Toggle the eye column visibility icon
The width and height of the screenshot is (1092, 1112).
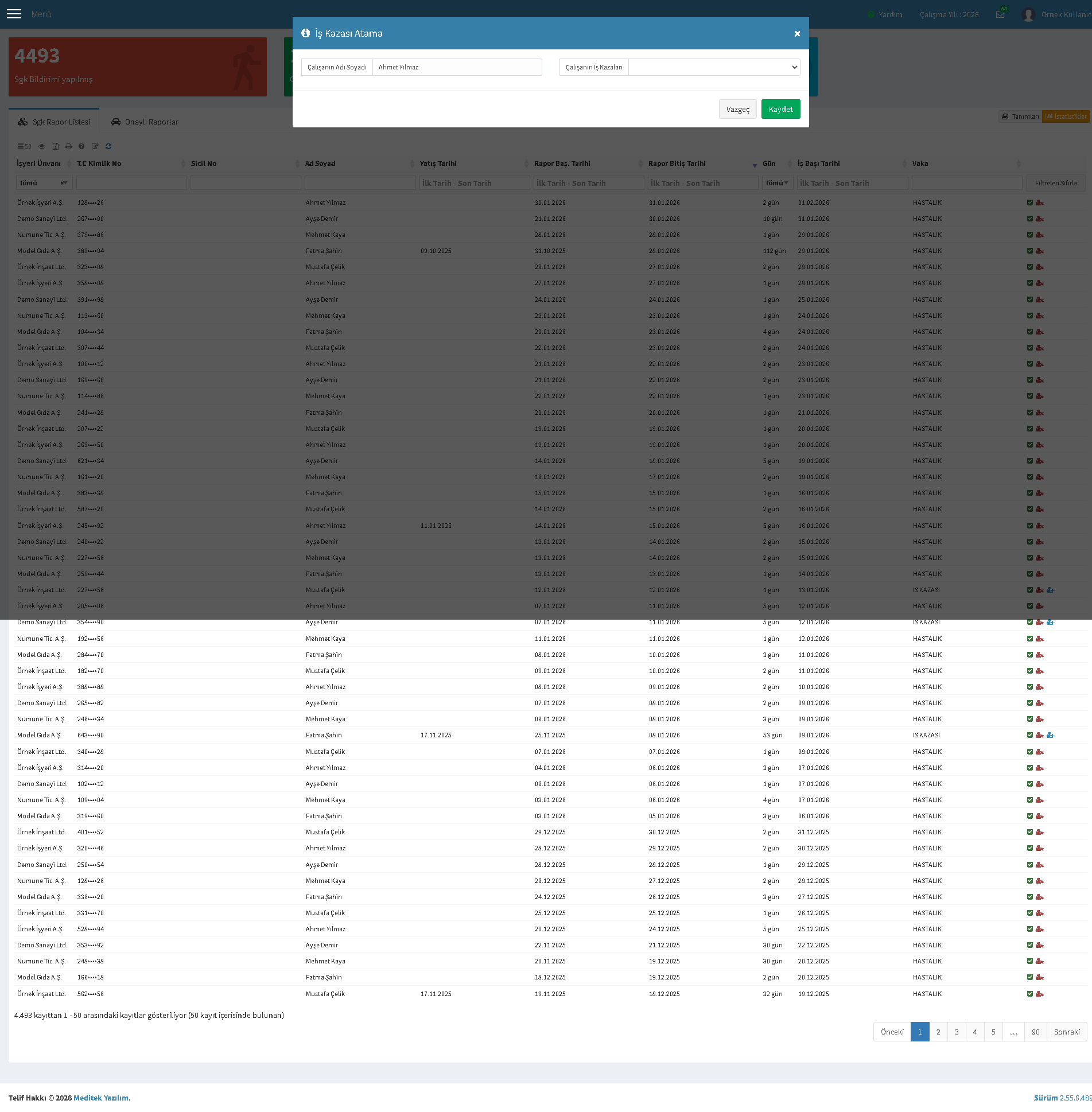42,146
